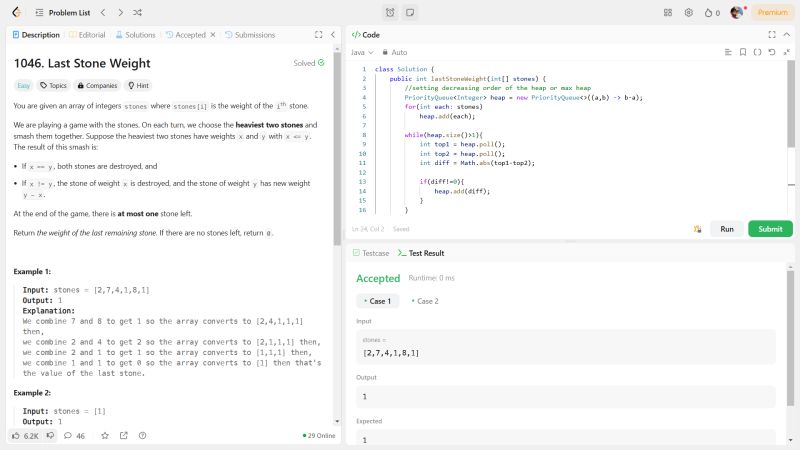Submit the solution
The image size is (800, 450).
(x=770, y=229)
